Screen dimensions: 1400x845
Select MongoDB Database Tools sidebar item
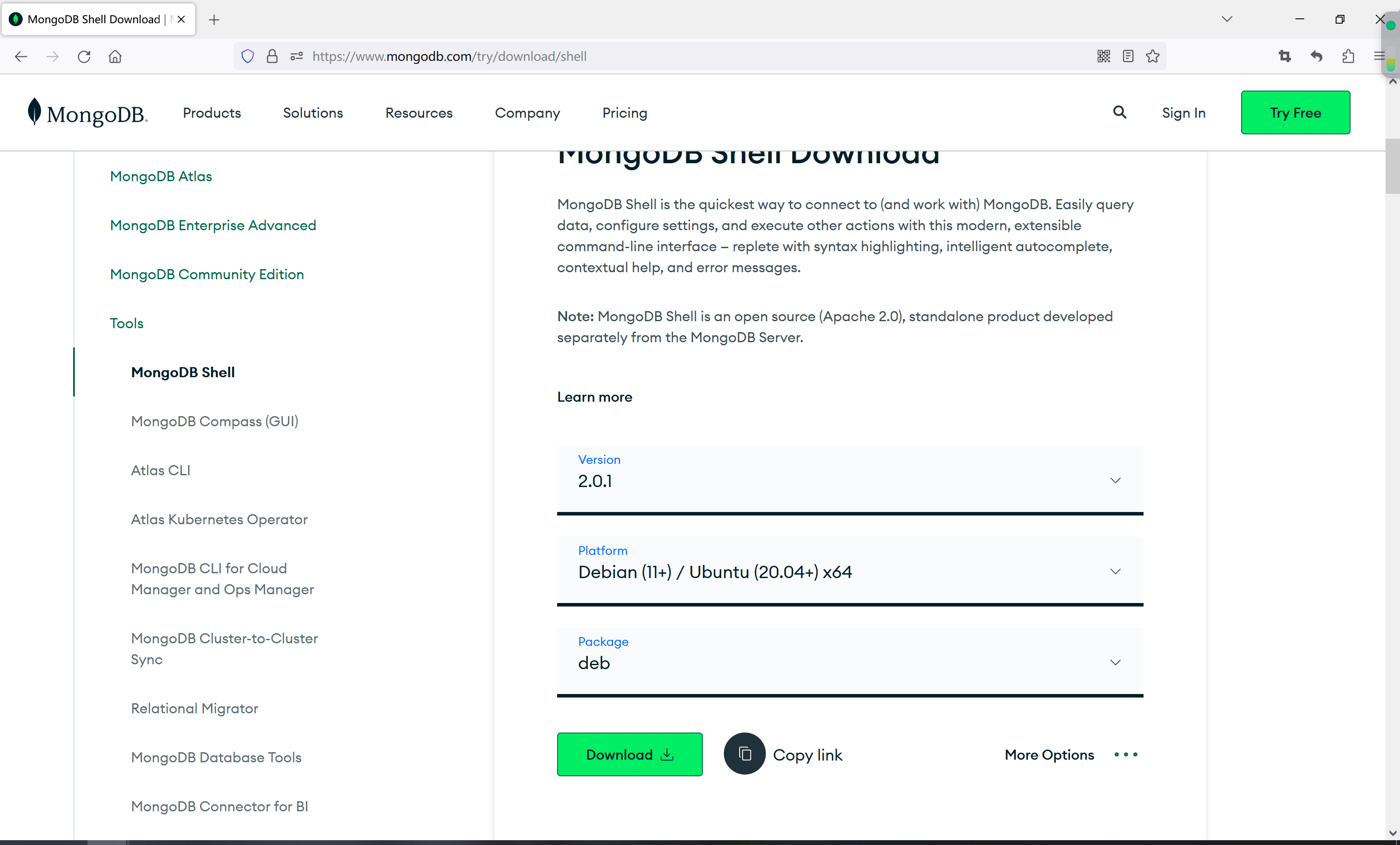[216, 757]
